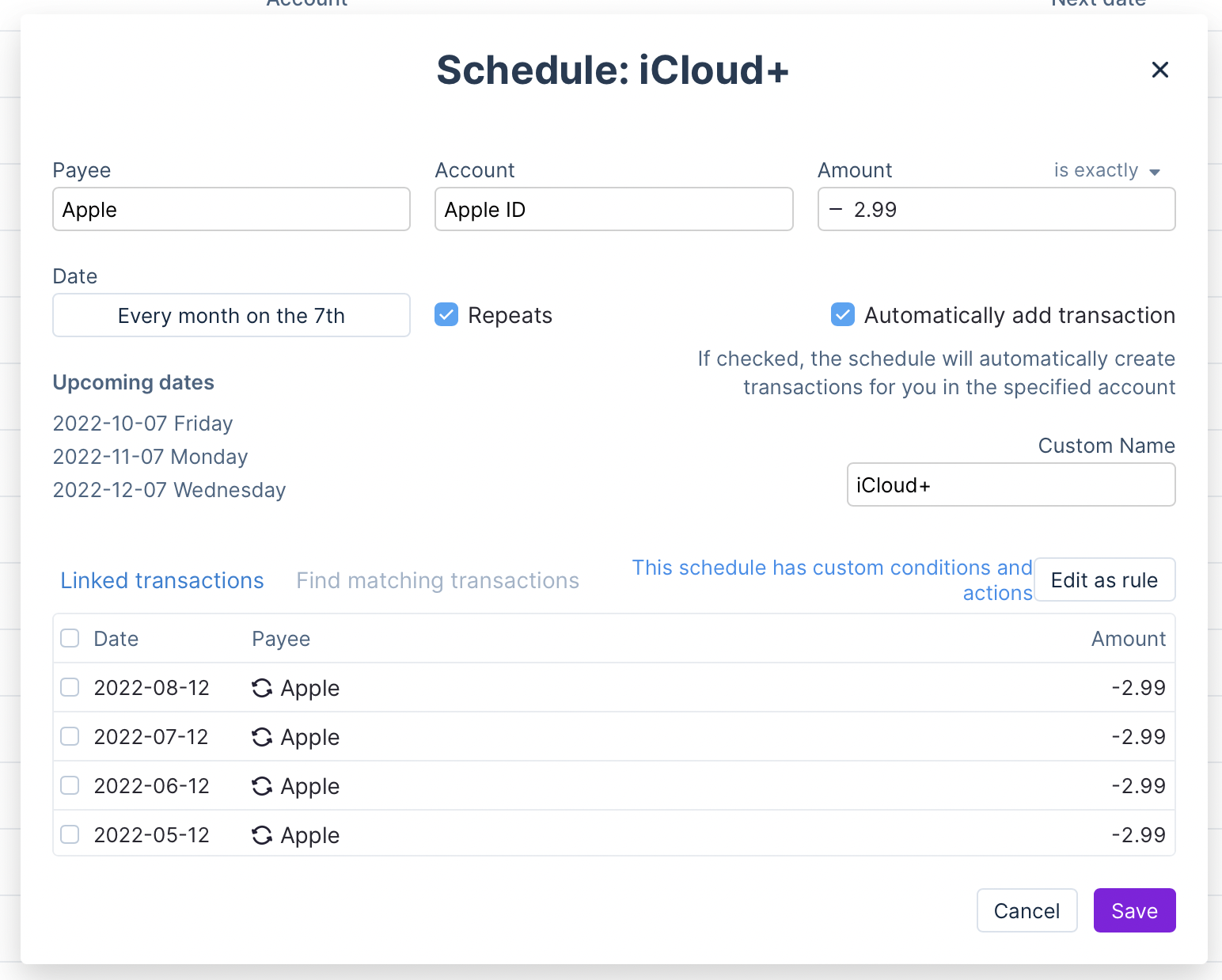Open the 'is exactly' amount condition dropdown
Viewport: 1222px width, 980px height.
point(1106,170)
